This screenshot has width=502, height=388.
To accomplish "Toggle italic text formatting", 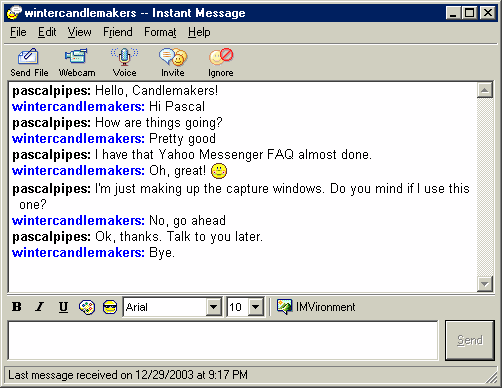I will click(x=40, y=307).
